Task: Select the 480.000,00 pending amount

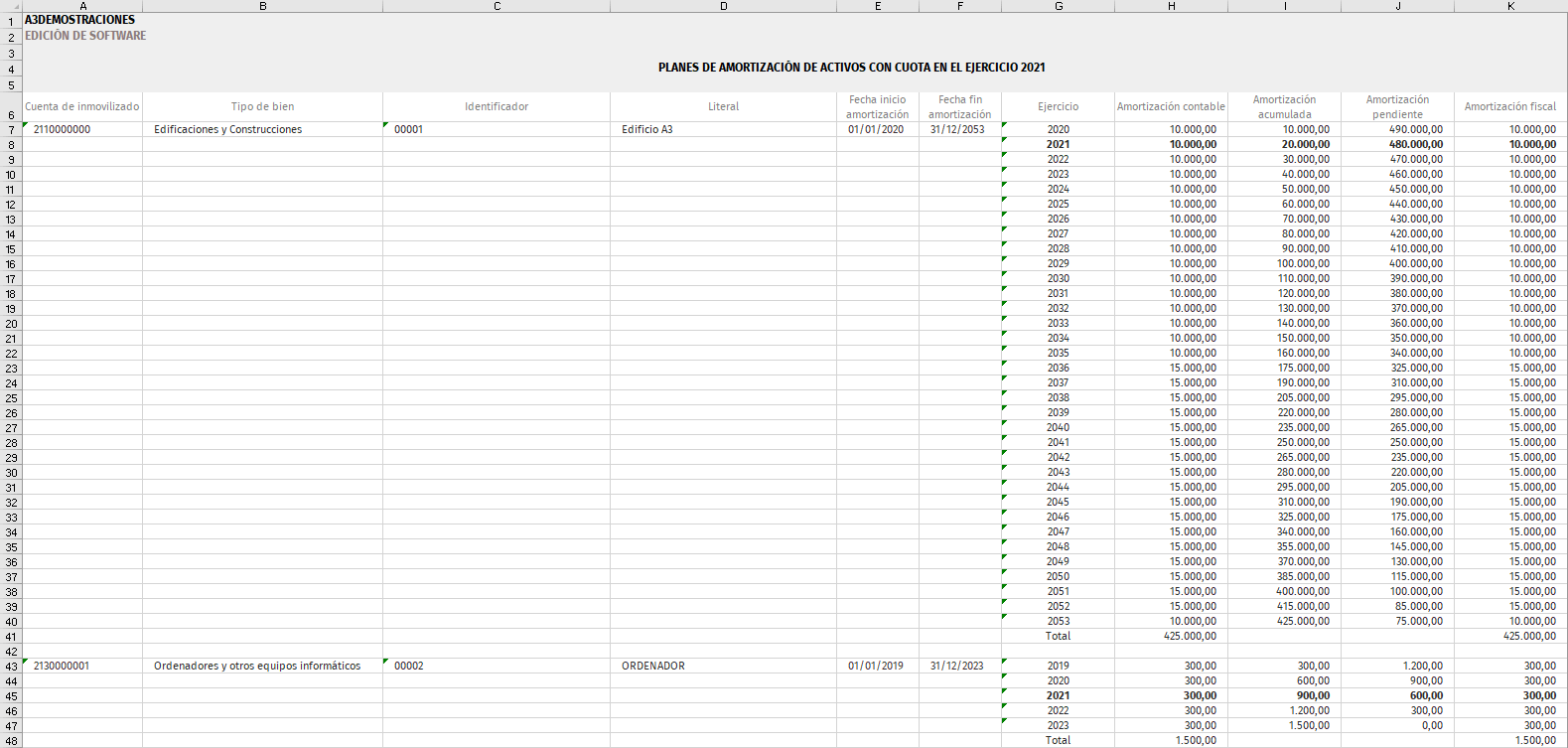Action: 1397,144
